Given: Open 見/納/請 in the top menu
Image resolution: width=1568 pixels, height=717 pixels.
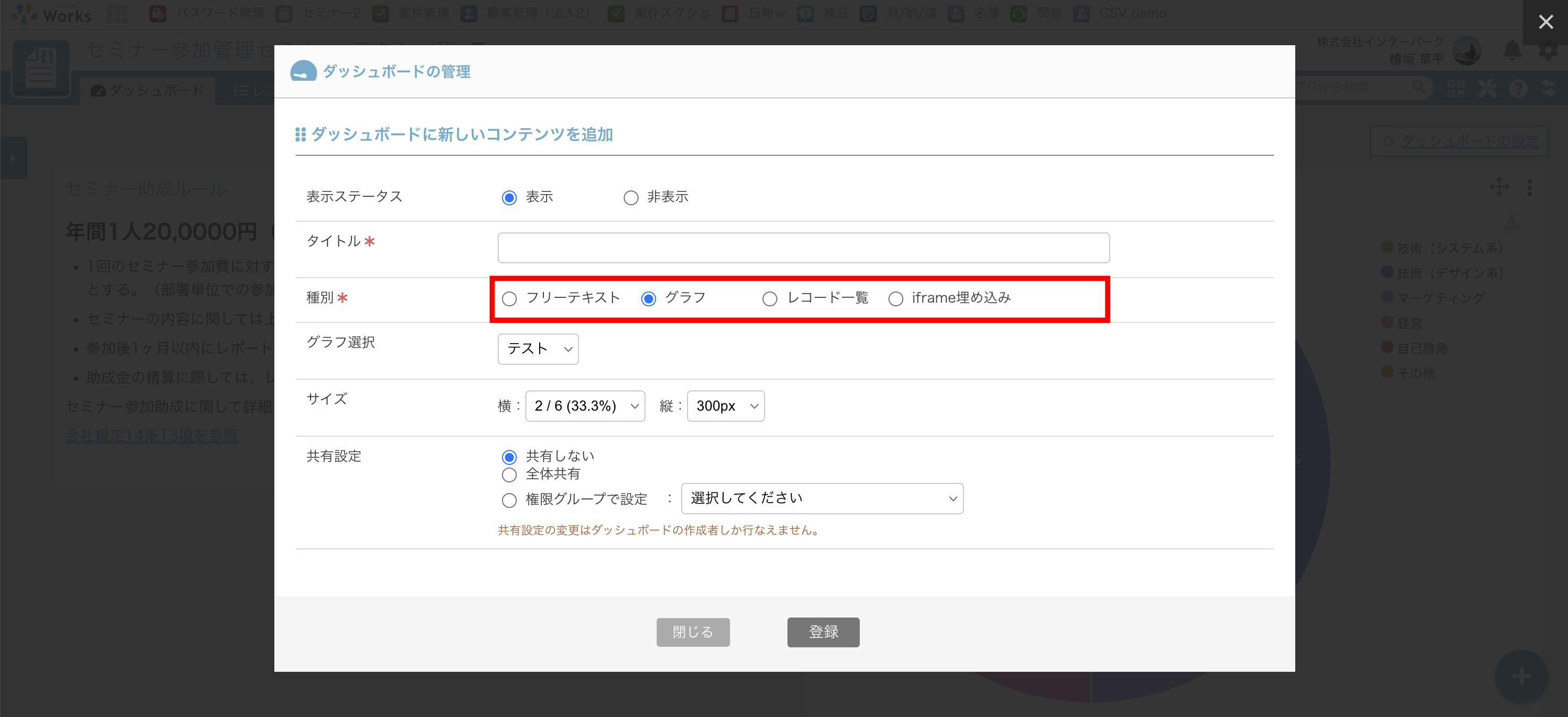Looking at the screenshot, I should click(899, 13).
